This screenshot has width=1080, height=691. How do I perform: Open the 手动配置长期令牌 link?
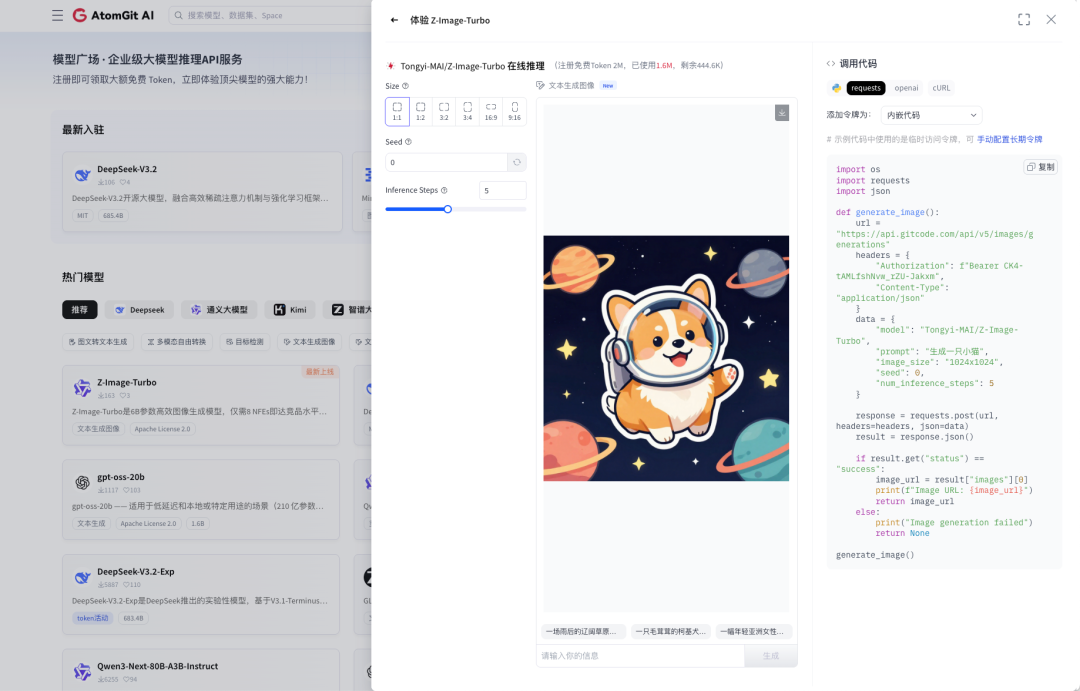click(x=1009, y=139)
